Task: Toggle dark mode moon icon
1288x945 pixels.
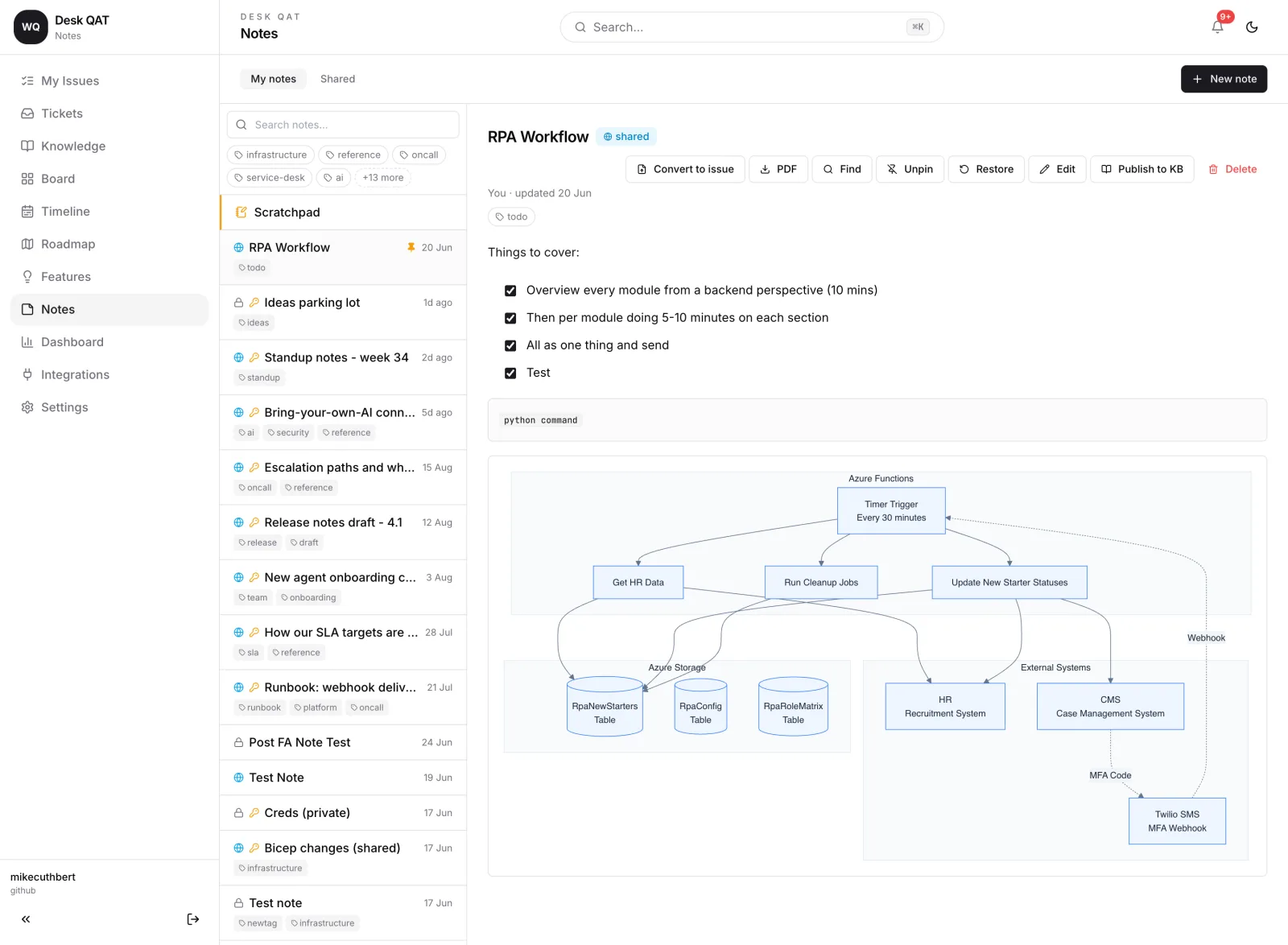Action: 1252,27
